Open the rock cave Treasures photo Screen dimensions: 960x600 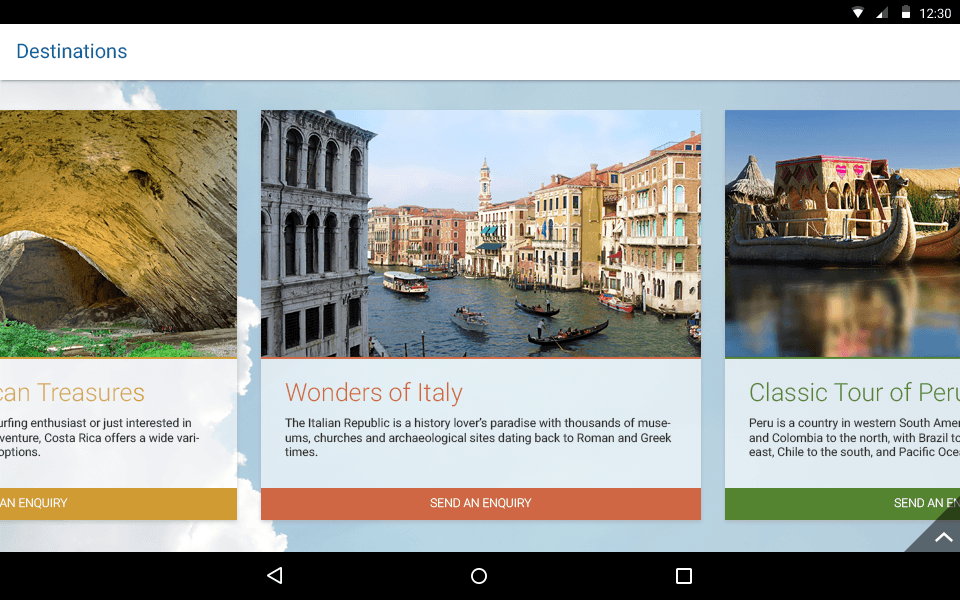click(x=118, y=233)
